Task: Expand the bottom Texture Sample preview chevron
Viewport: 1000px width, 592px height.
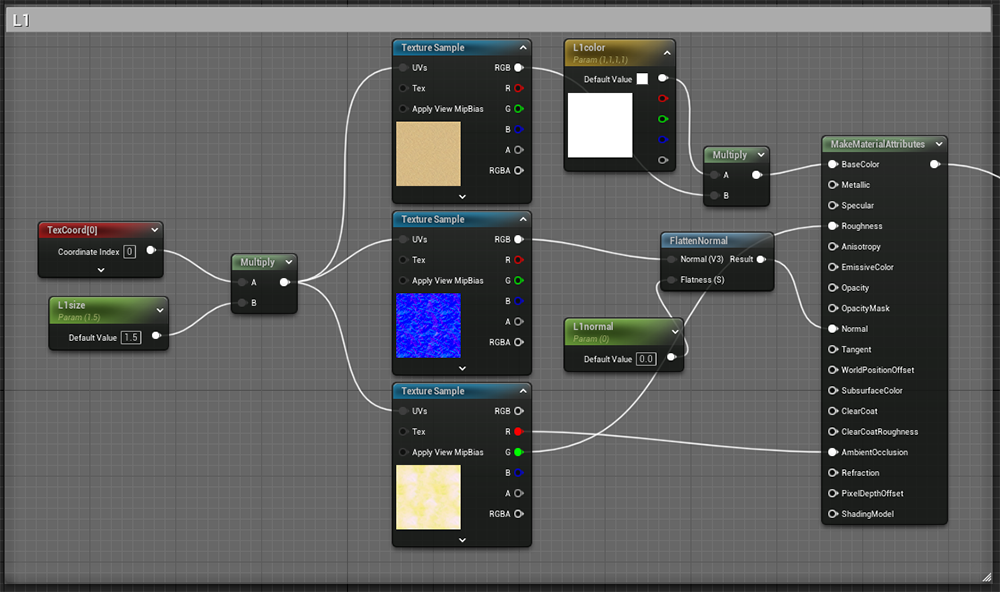Action: tap(462, 539)
